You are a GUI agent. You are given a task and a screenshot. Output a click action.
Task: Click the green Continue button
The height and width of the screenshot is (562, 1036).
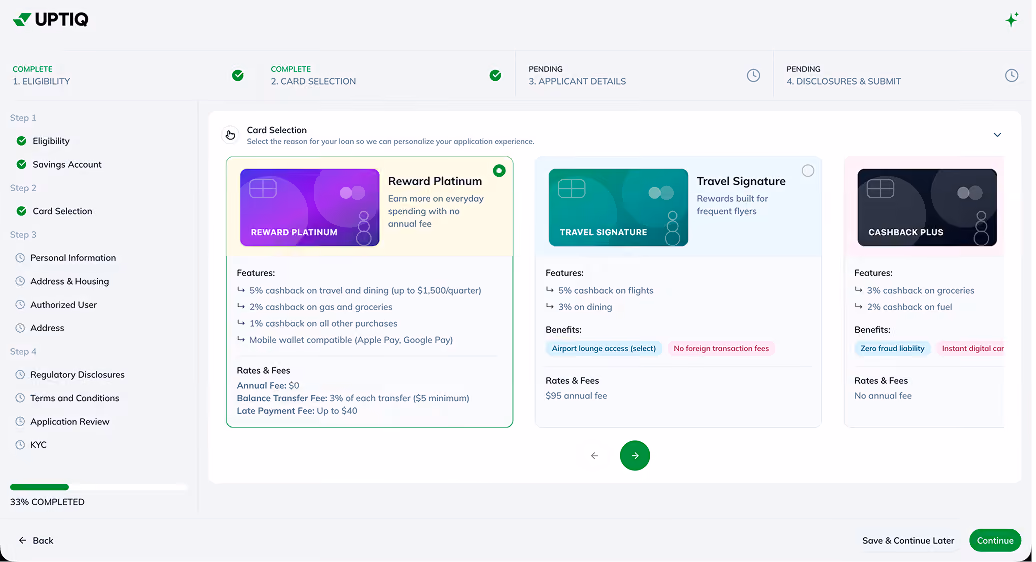point(995,540)
